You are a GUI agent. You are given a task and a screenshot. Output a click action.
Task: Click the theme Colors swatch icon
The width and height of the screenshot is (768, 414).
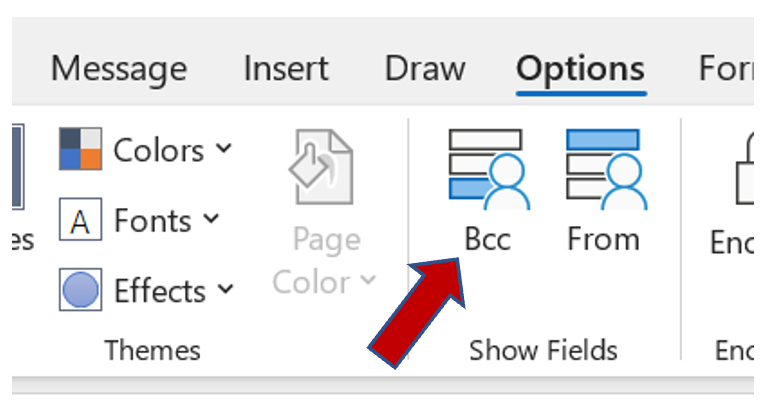click(x=80, y=149)
